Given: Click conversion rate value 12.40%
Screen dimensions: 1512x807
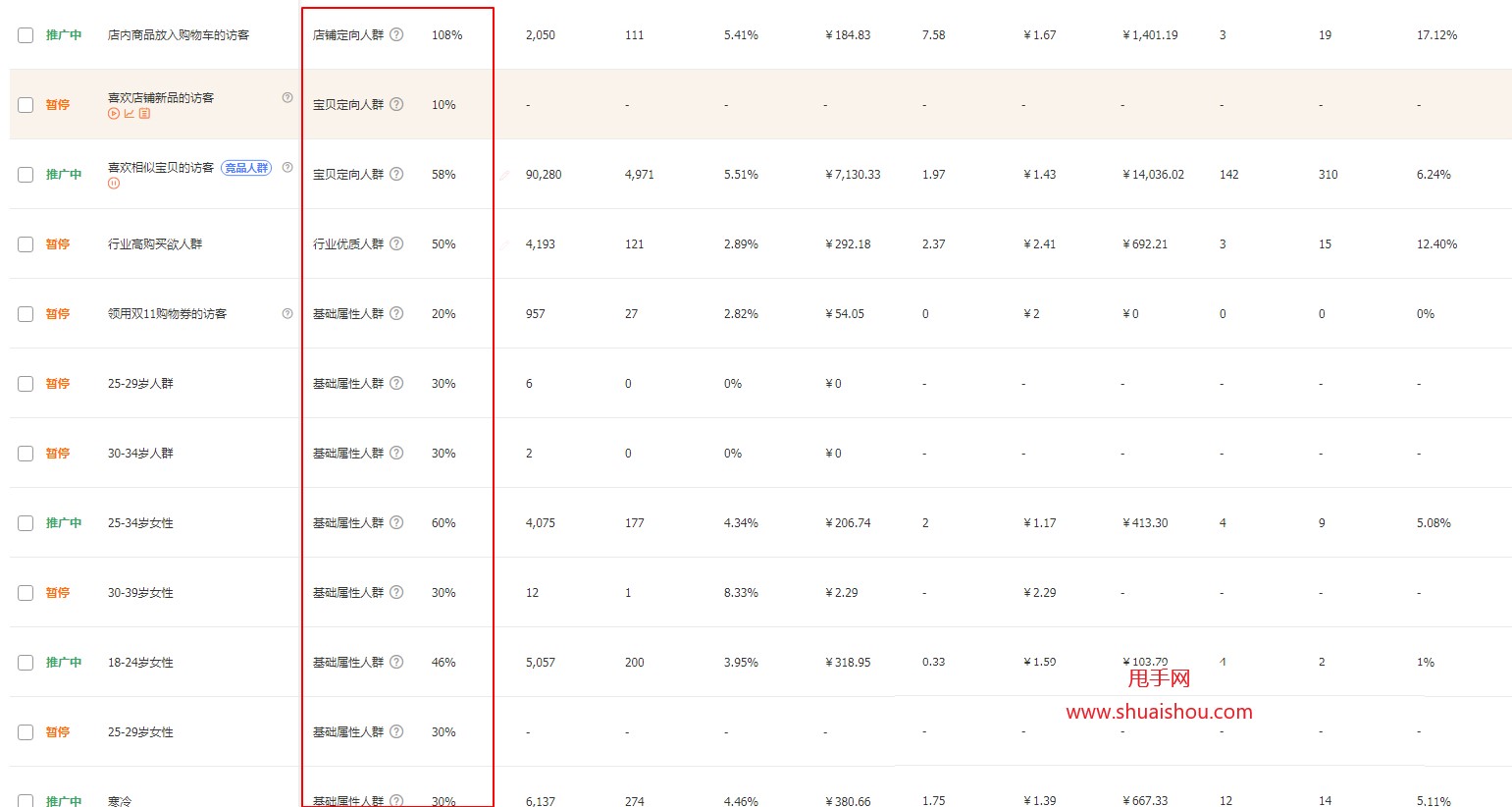Looking at the screenshot, I should 1436,244.
